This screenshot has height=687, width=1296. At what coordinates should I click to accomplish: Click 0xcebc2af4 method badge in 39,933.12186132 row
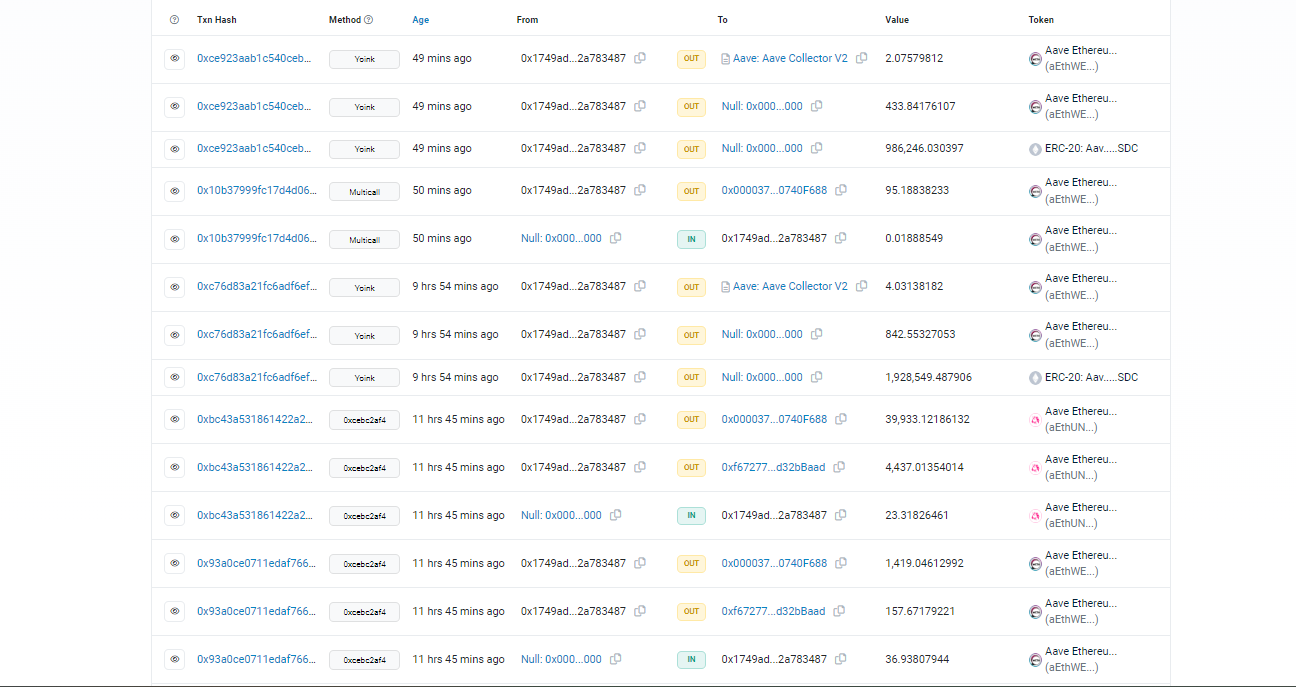pos(364,420)
